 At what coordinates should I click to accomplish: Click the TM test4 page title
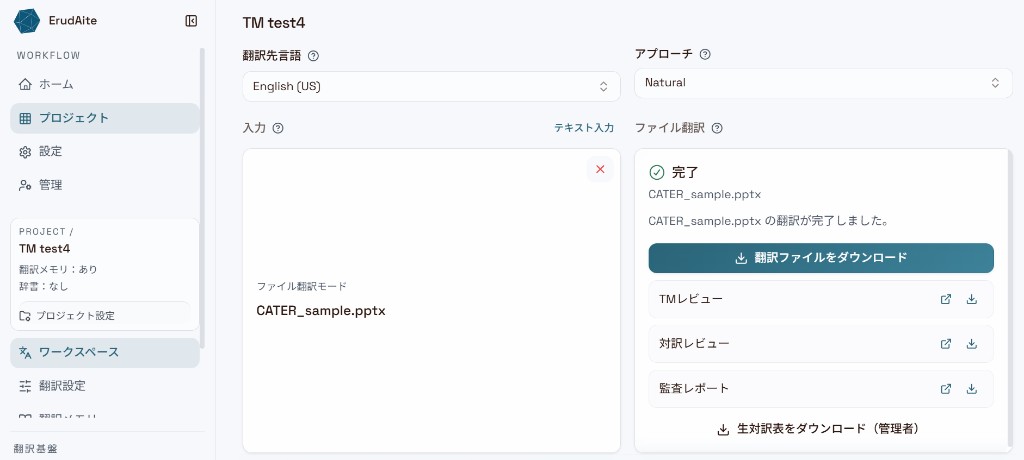pyautogui.click(x=274, y=23)
